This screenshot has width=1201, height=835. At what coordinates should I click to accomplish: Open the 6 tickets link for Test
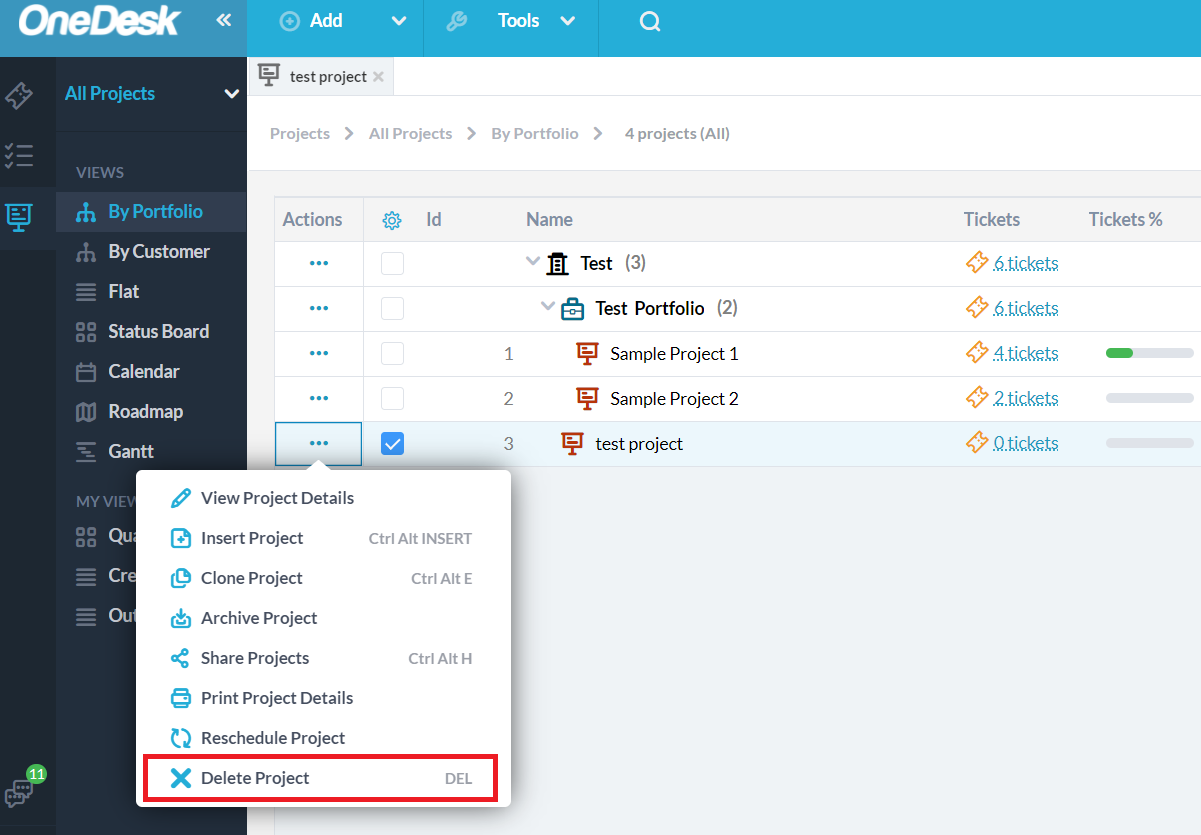tap(1026, 264)
